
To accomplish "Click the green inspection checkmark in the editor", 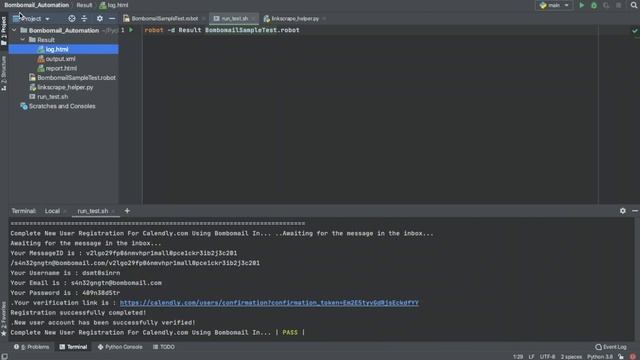I will (634, 31).
